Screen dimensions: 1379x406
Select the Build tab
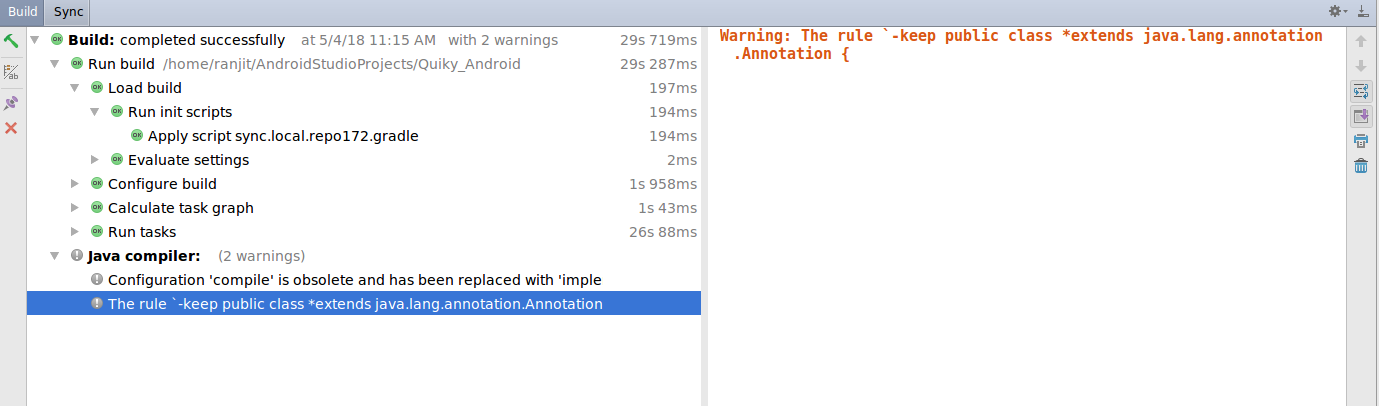coord(22,12)
